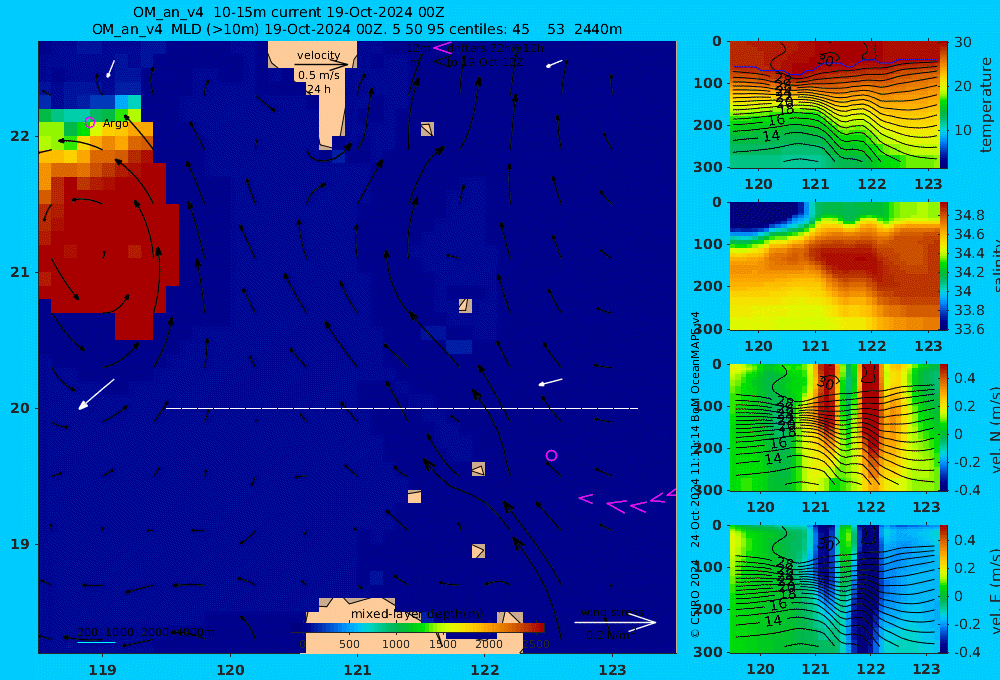Click the vel. E panel vertical colorbar
The width and height of the screenshot is (1000, 680).
click(943, 589)
